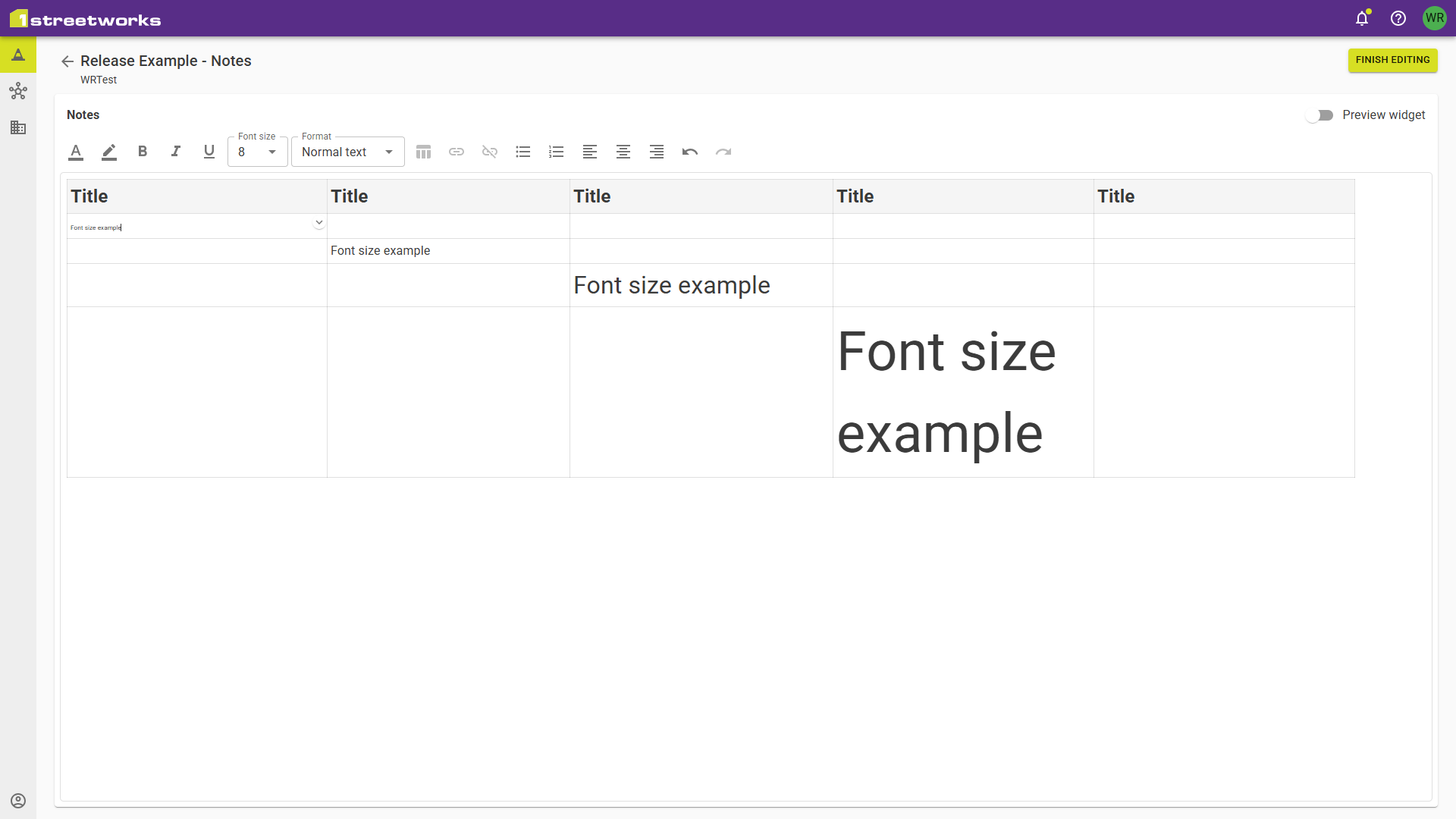Click the third-column 'Font size example' text
1456x819 pixels.
coord(672,285)
